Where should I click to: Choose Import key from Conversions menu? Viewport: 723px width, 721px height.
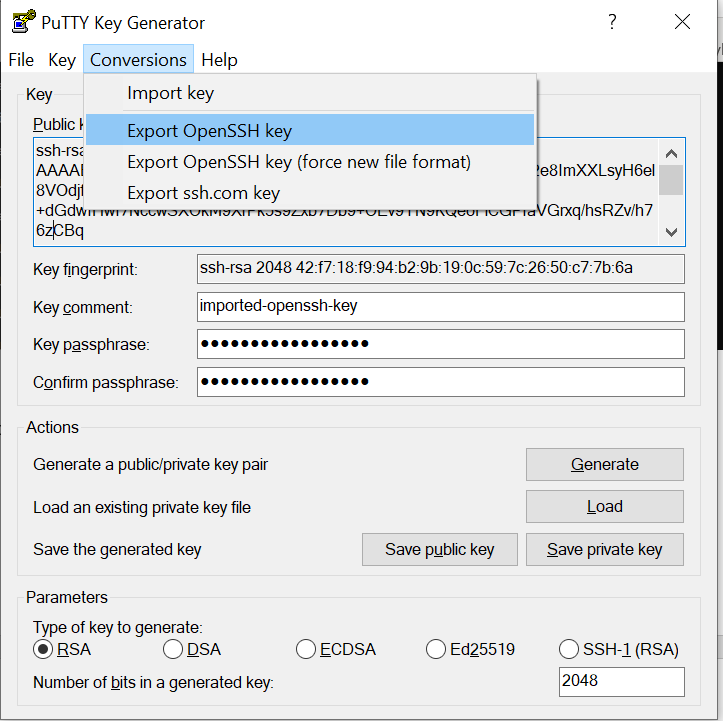point(310,93)
